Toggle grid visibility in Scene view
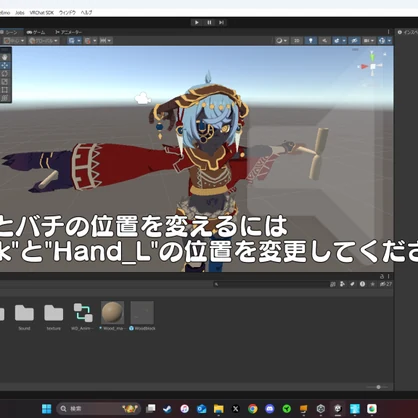418x418 pixels. click(x=71, y=41)
